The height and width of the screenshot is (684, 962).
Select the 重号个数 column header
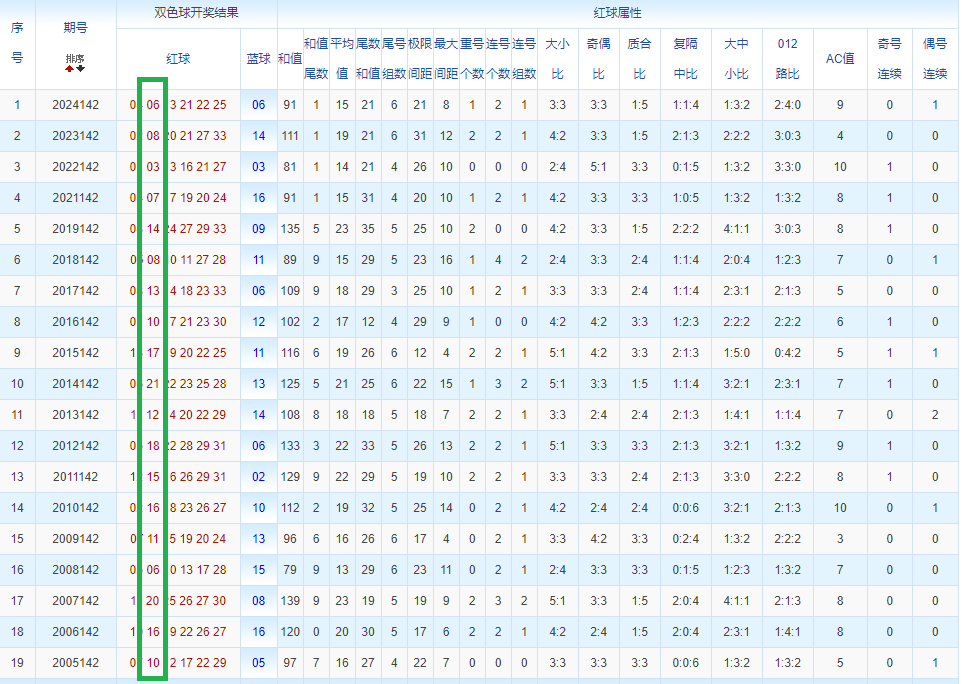pos(472,59)
